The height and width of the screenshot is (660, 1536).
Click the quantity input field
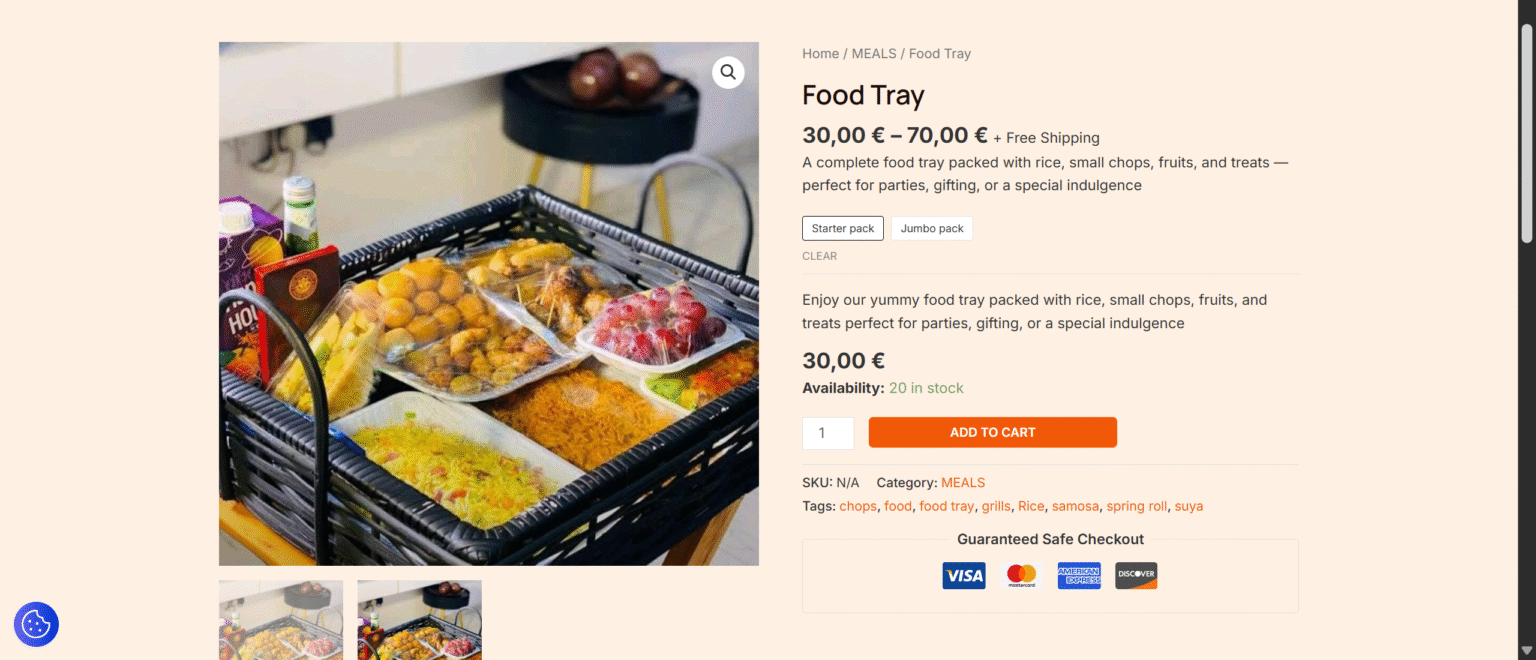(827, 433)
